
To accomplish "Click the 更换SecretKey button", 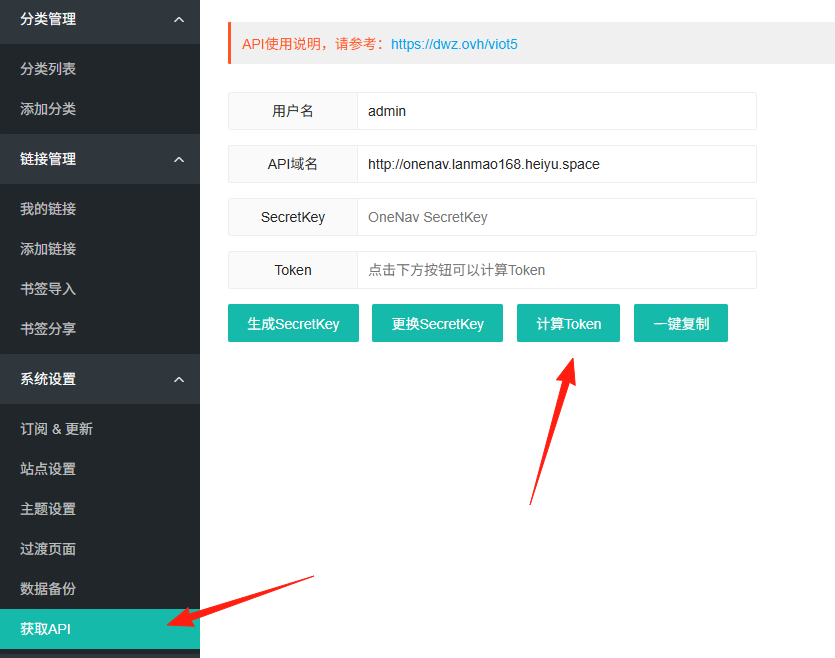I will (x=437, y=323).
